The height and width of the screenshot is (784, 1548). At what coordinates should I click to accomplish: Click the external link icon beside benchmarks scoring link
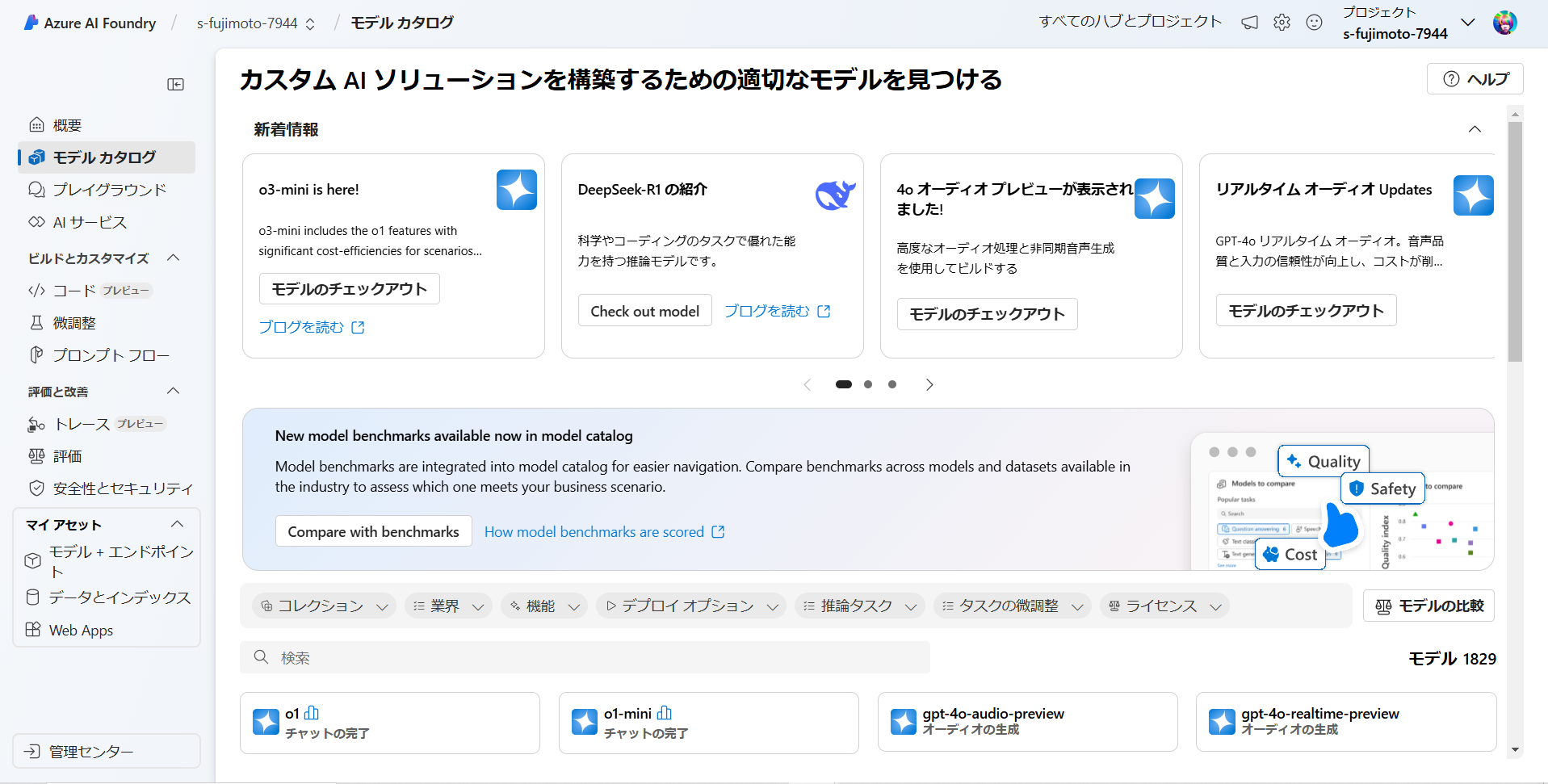[718, 532]
